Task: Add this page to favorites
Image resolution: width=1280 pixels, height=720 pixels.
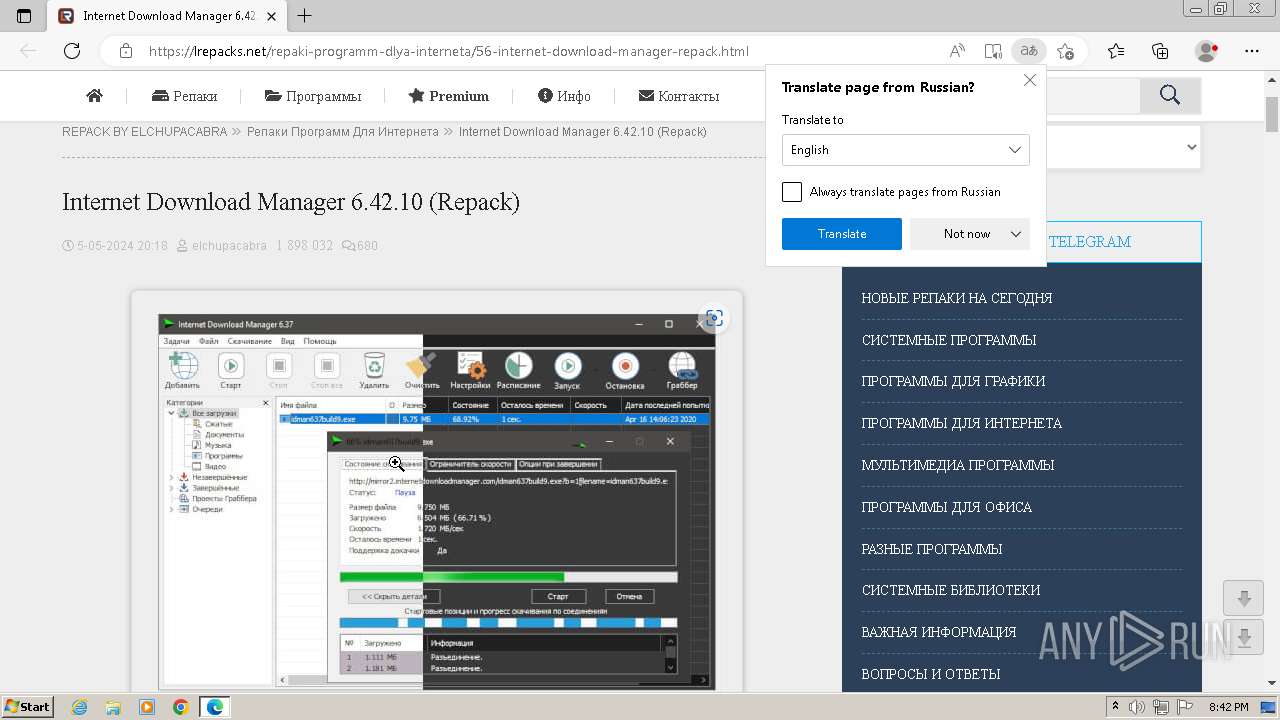Action: pyautogui.click(x=1065, y=51)
